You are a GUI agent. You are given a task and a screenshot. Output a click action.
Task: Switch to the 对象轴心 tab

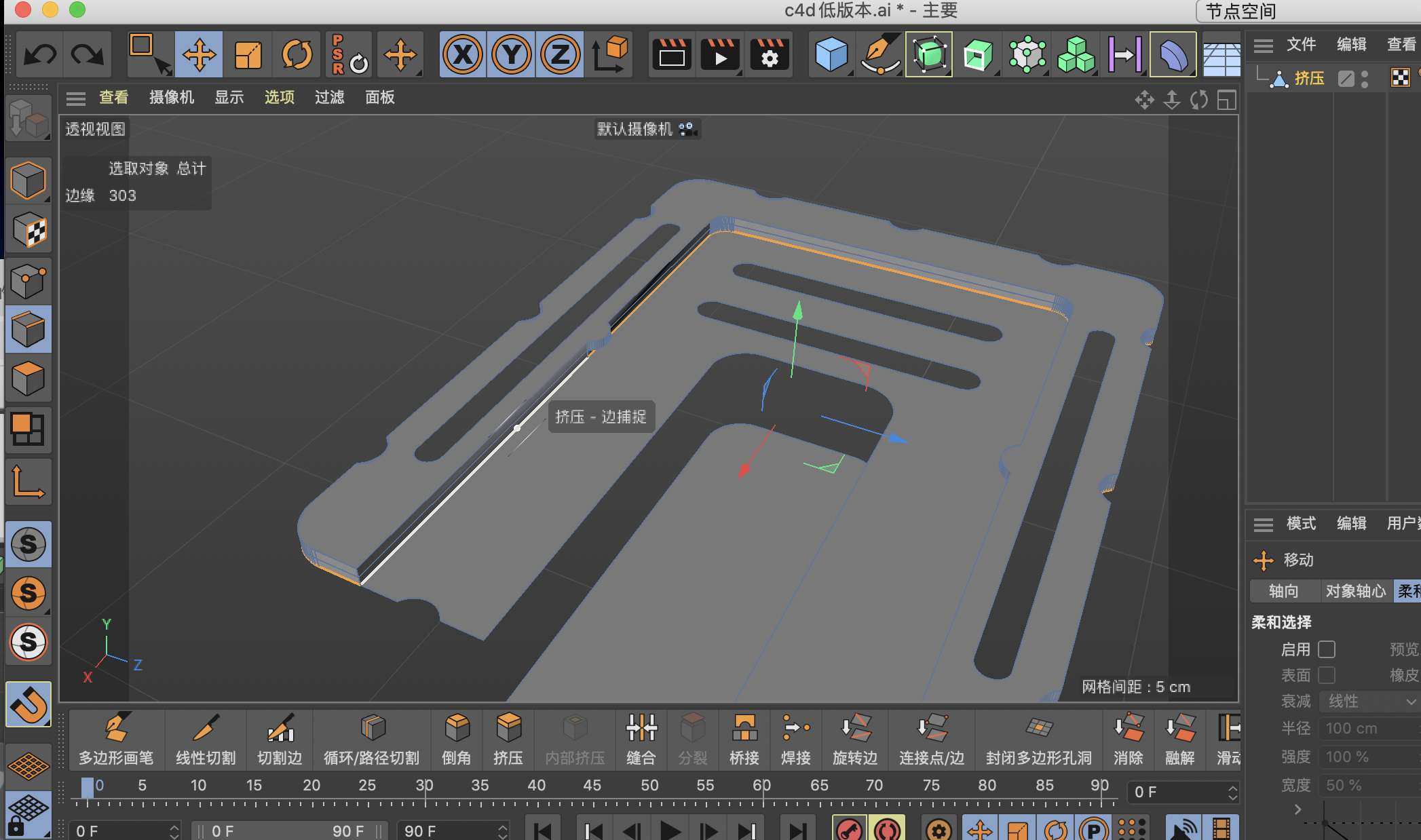pos(1355,591)
